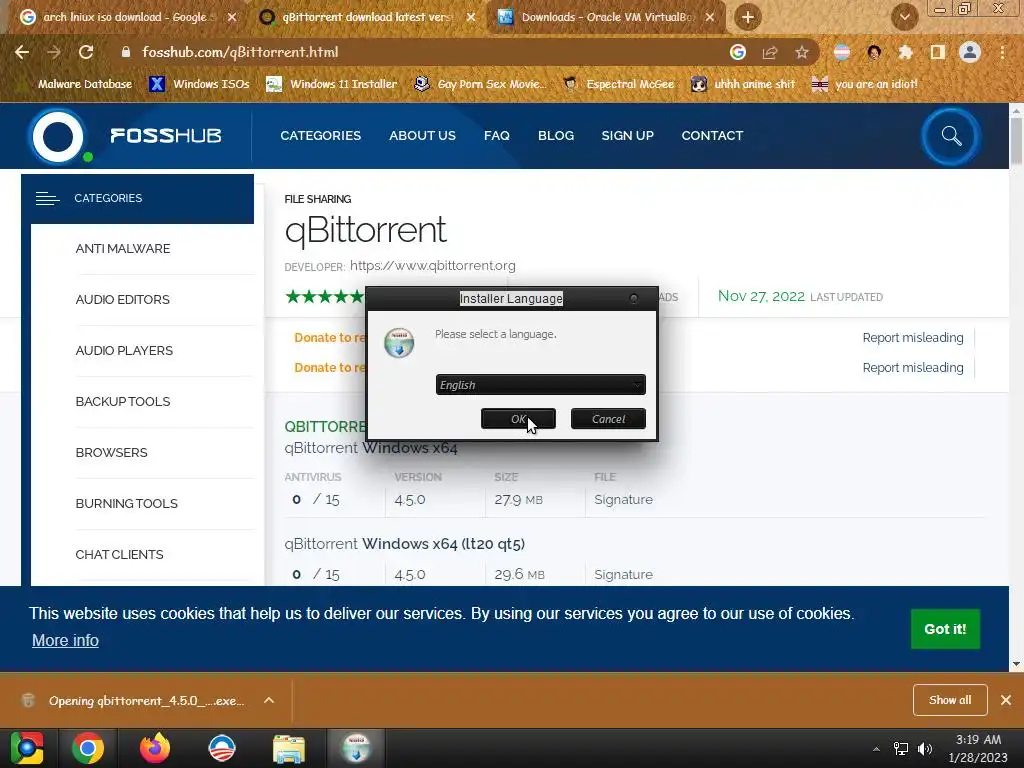
Task: Click the volume speaker tray icon
Action: 925,749
